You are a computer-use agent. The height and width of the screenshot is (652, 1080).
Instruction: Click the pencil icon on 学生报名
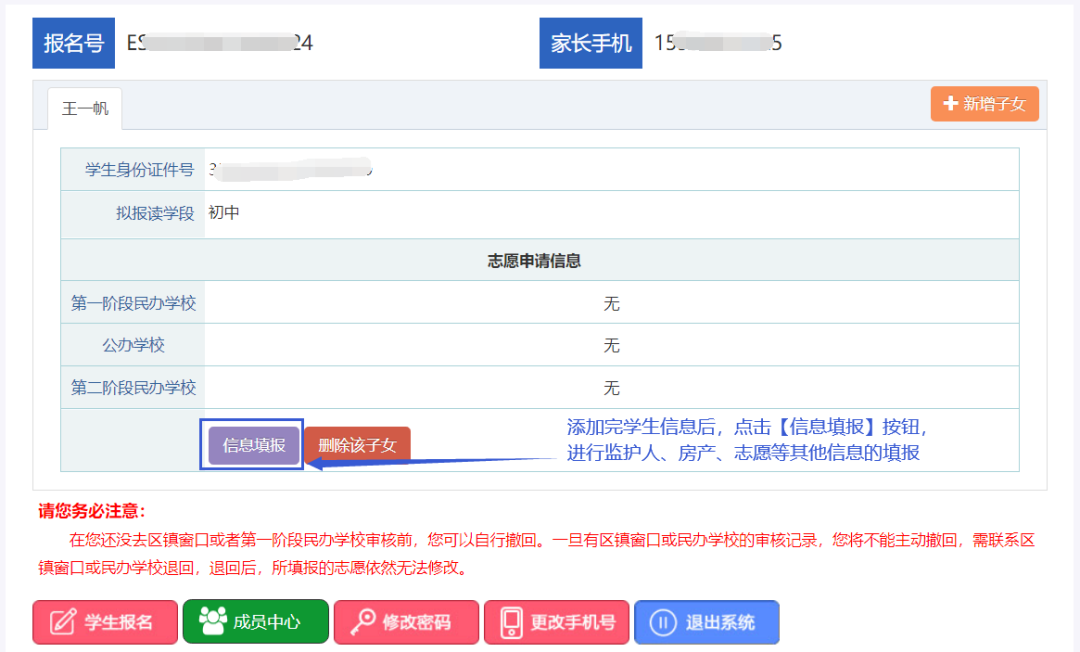point(62,622)
